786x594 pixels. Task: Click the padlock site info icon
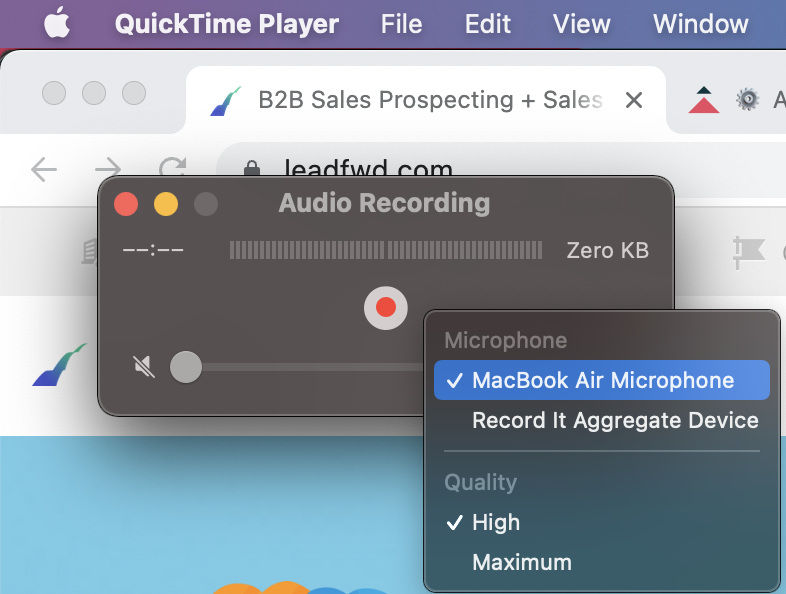pos(252,168)
